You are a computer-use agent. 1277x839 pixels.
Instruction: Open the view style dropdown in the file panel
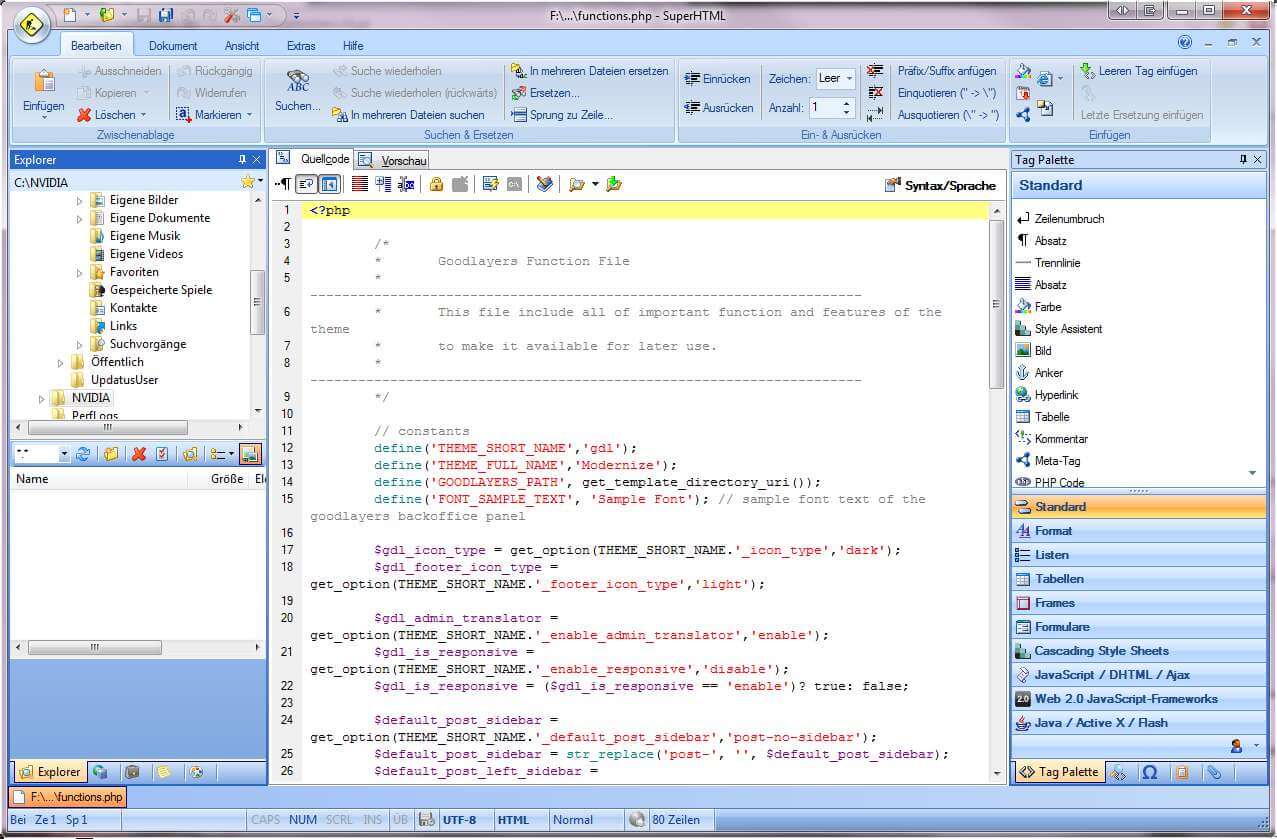tap(220, 453)
